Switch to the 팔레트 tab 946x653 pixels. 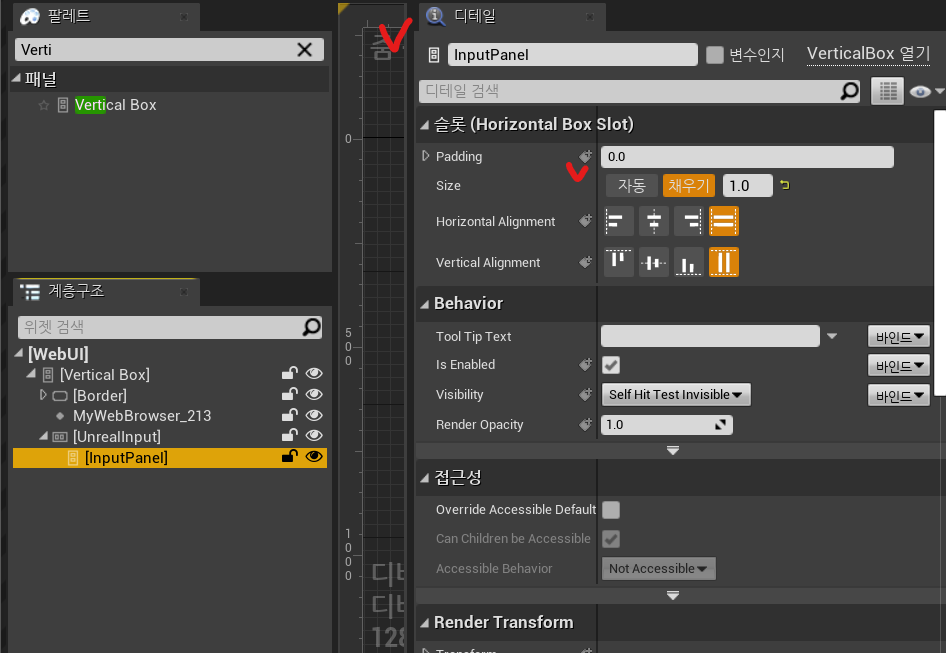[x=66, y=16]
